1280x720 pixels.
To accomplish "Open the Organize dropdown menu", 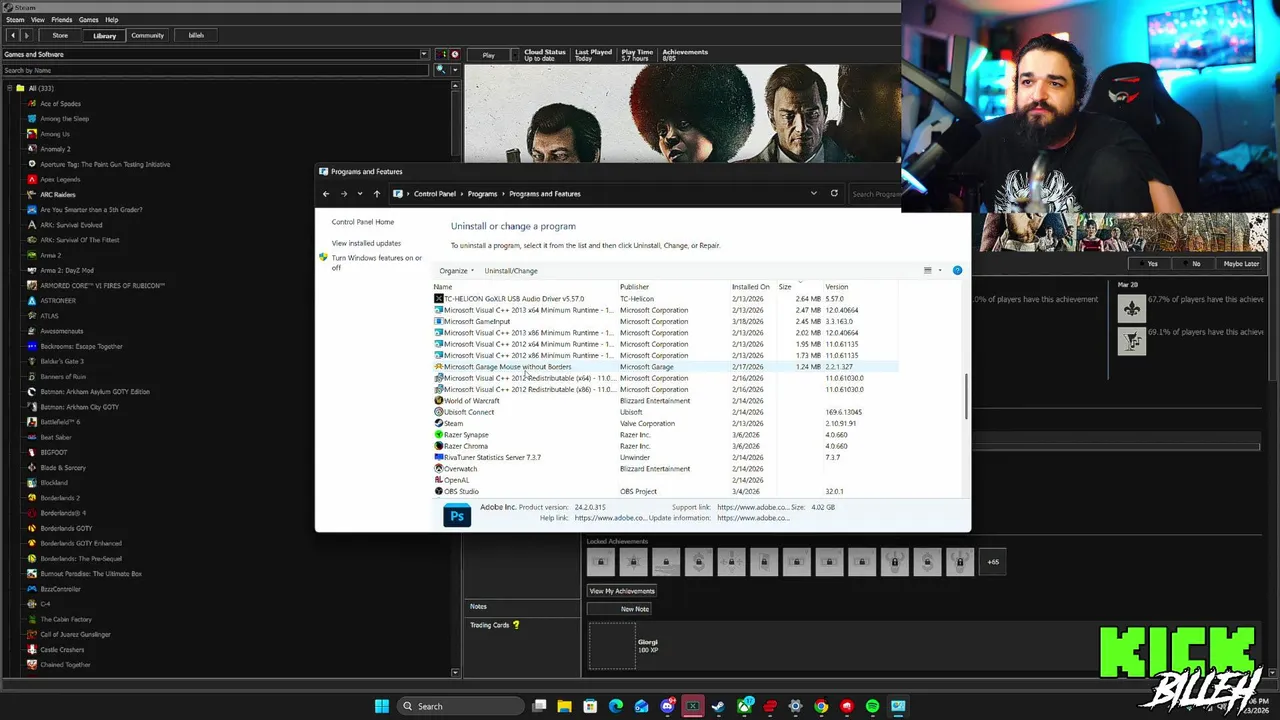I will [456, 271].
